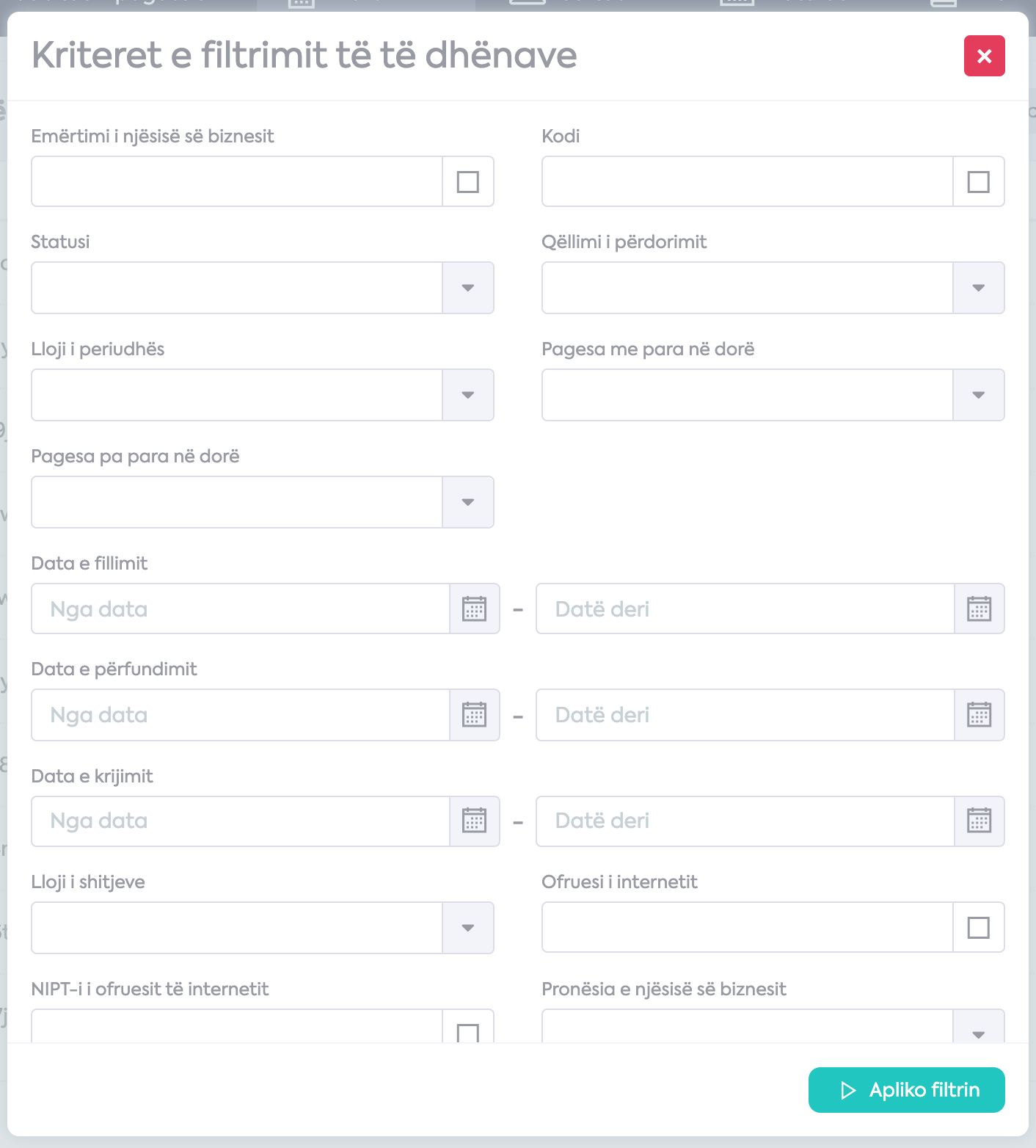Toggle checkbox beside Kodi field
1036x1148 pixels.
[x=979, y=181]
